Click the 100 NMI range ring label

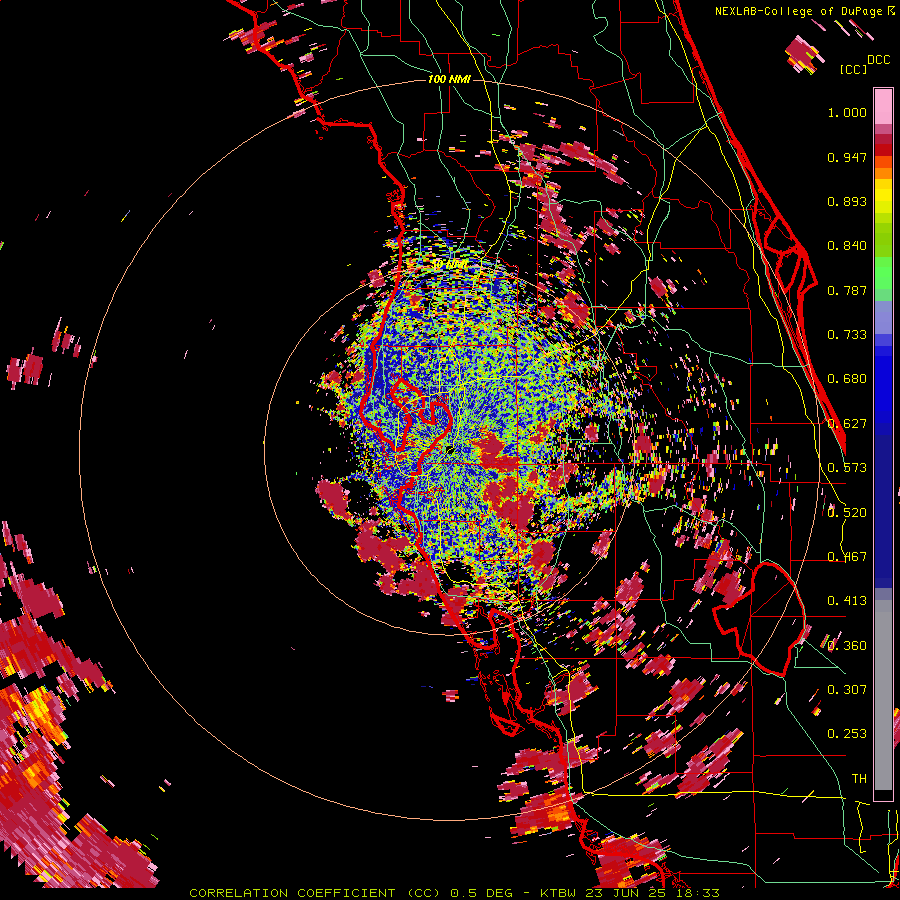point(449,79)
